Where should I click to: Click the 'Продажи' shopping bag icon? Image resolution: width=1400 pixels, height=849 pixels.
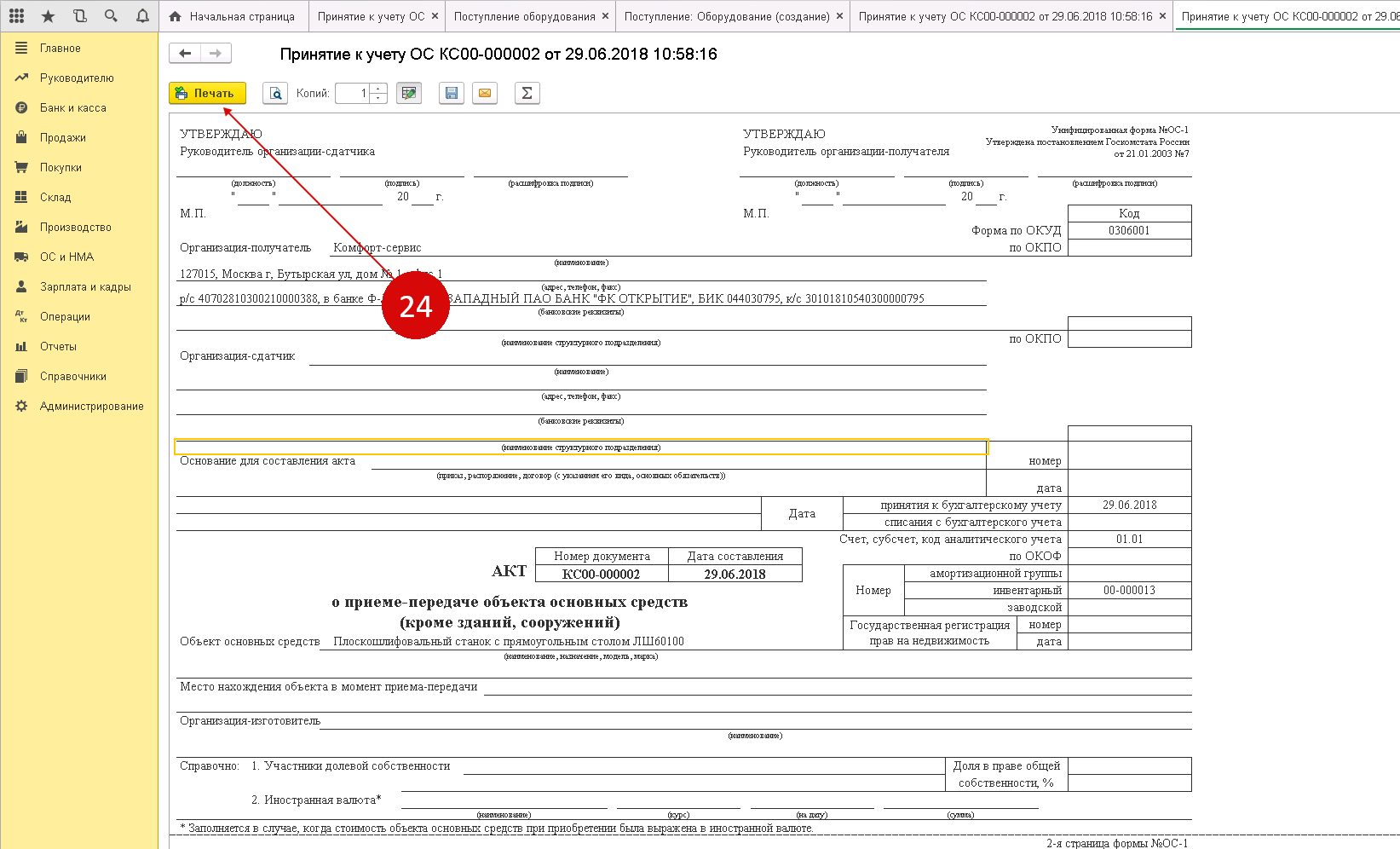21,137
